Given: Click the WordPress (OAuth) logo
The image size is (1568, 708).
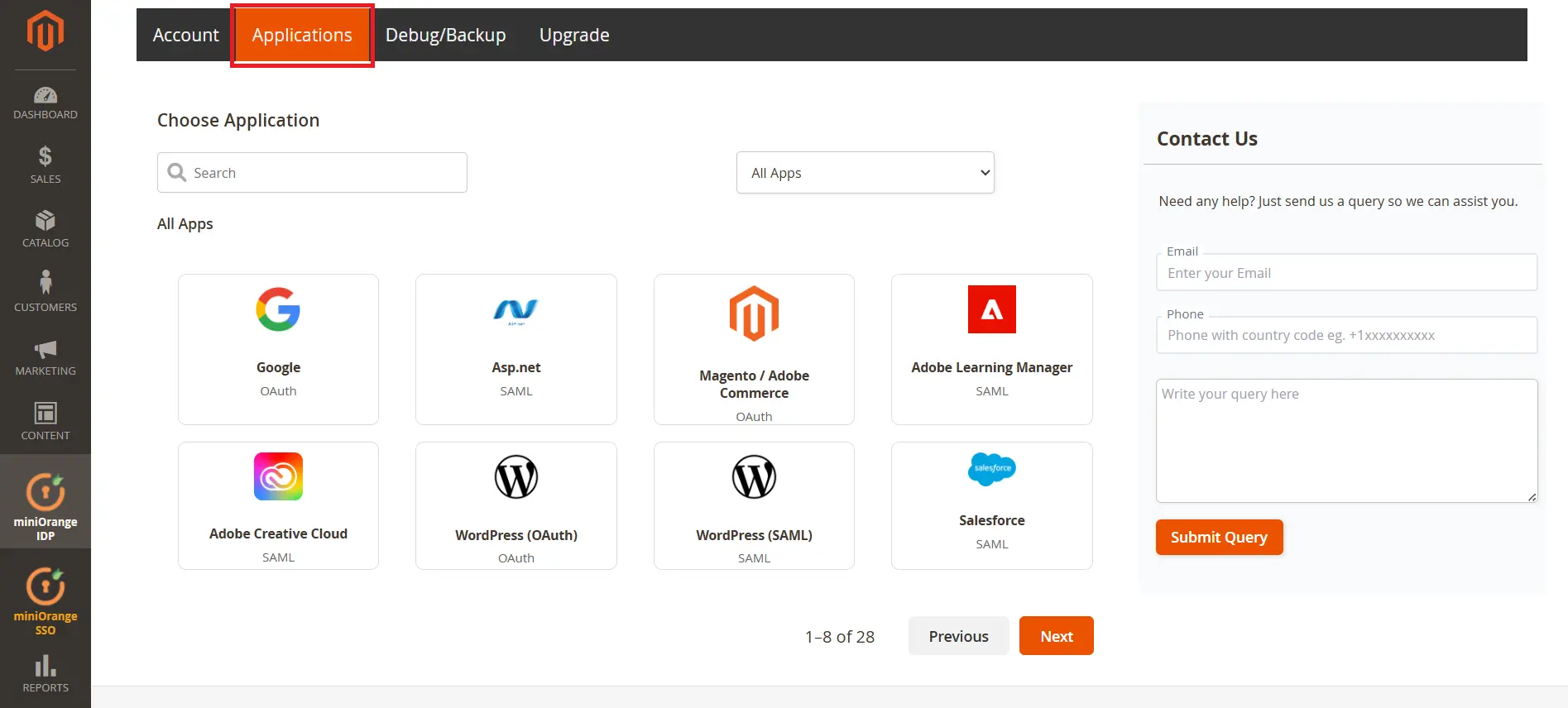Looking at the screenshot, I should pyautogui.click(x=516, y=477).
